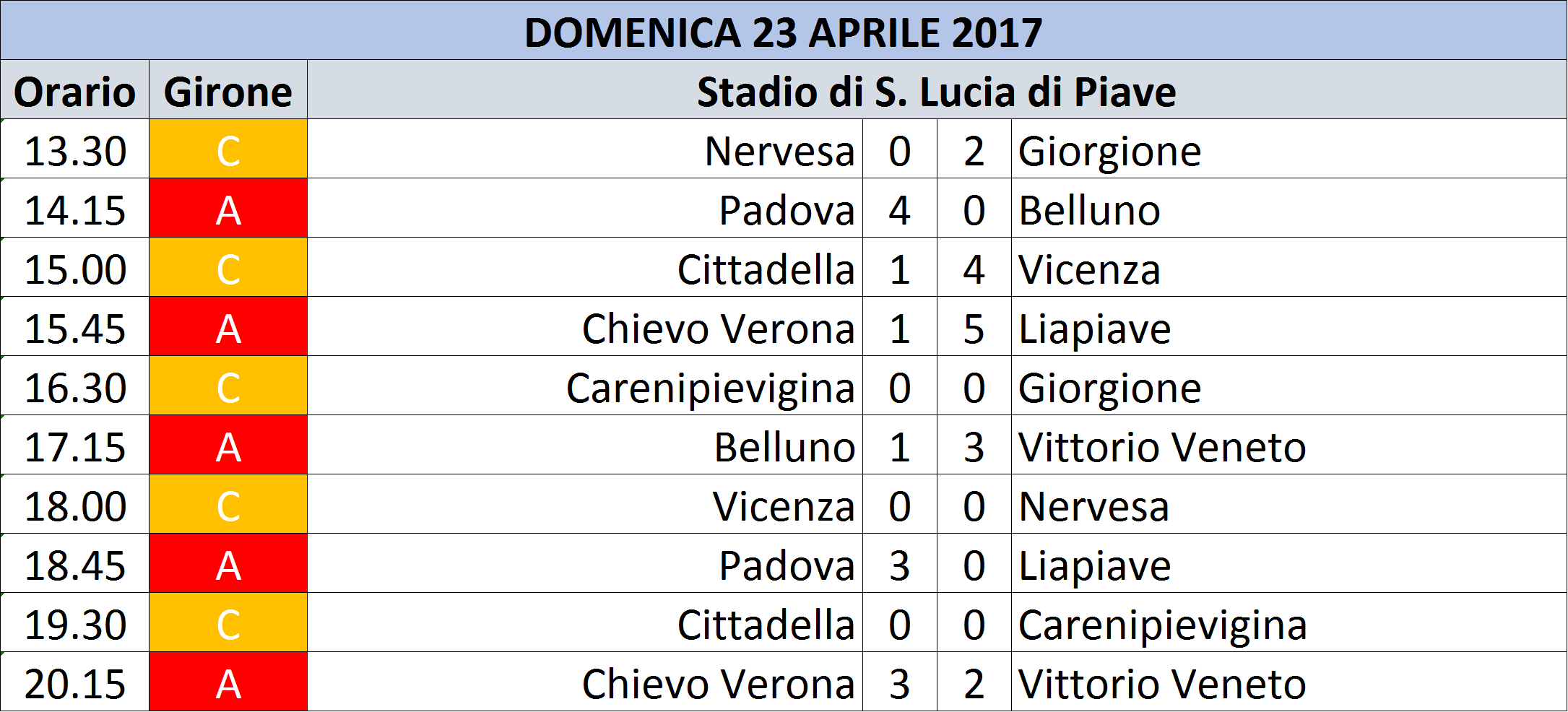Select the 13.30 time cell
Viewport: 1568px width, 712px height.
pyautogui.click(x=75, y=149)
